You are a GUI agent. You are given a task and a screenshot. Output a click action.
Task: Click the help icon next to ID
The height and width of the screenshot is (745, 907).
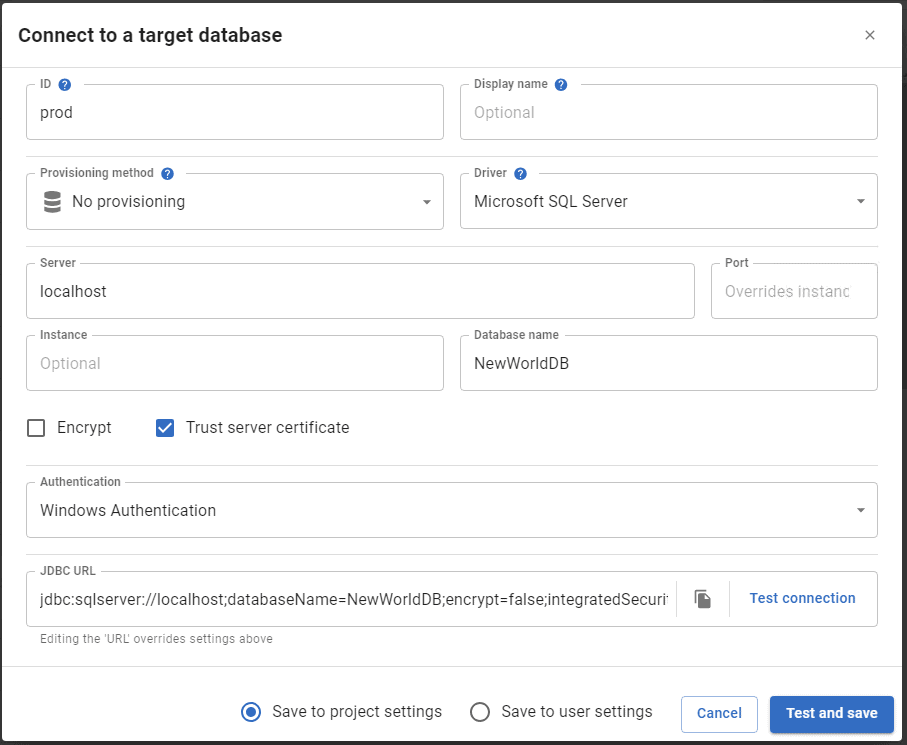[65, 84]
